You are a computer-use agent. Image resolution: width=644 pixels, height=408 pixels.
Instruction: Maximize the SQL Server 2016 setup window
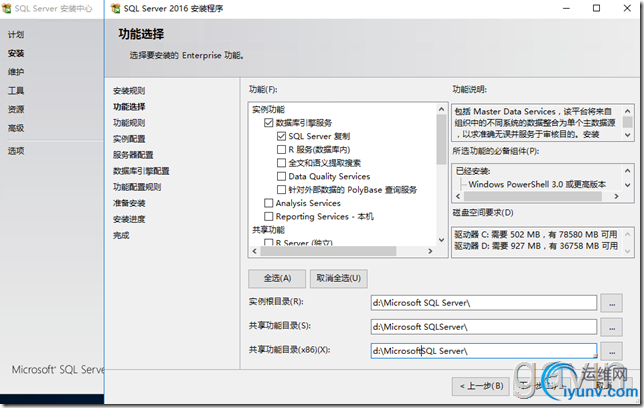(x=596, y=8)
